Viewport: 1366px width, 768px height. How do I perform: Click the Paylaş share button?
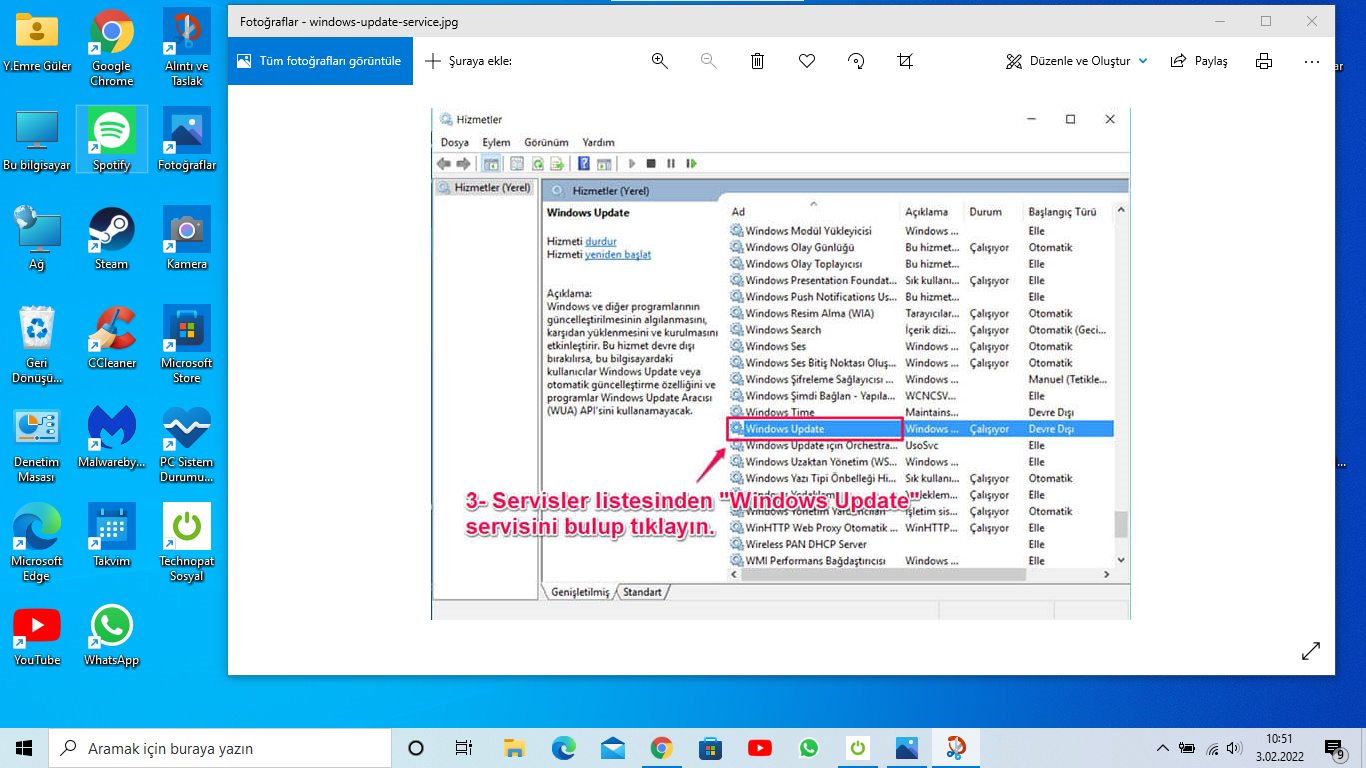(x=1199, y=61)
